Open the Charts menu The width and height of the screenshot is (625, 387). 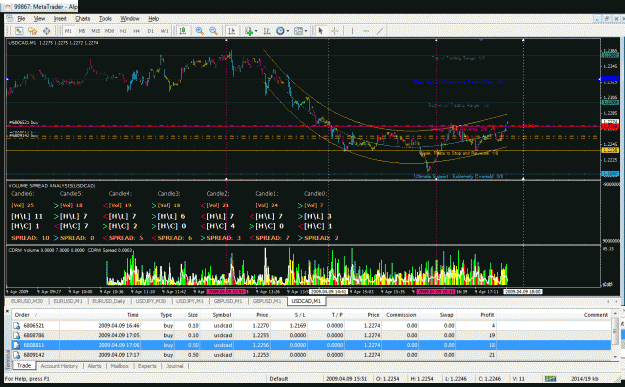(x=83, y=19)
